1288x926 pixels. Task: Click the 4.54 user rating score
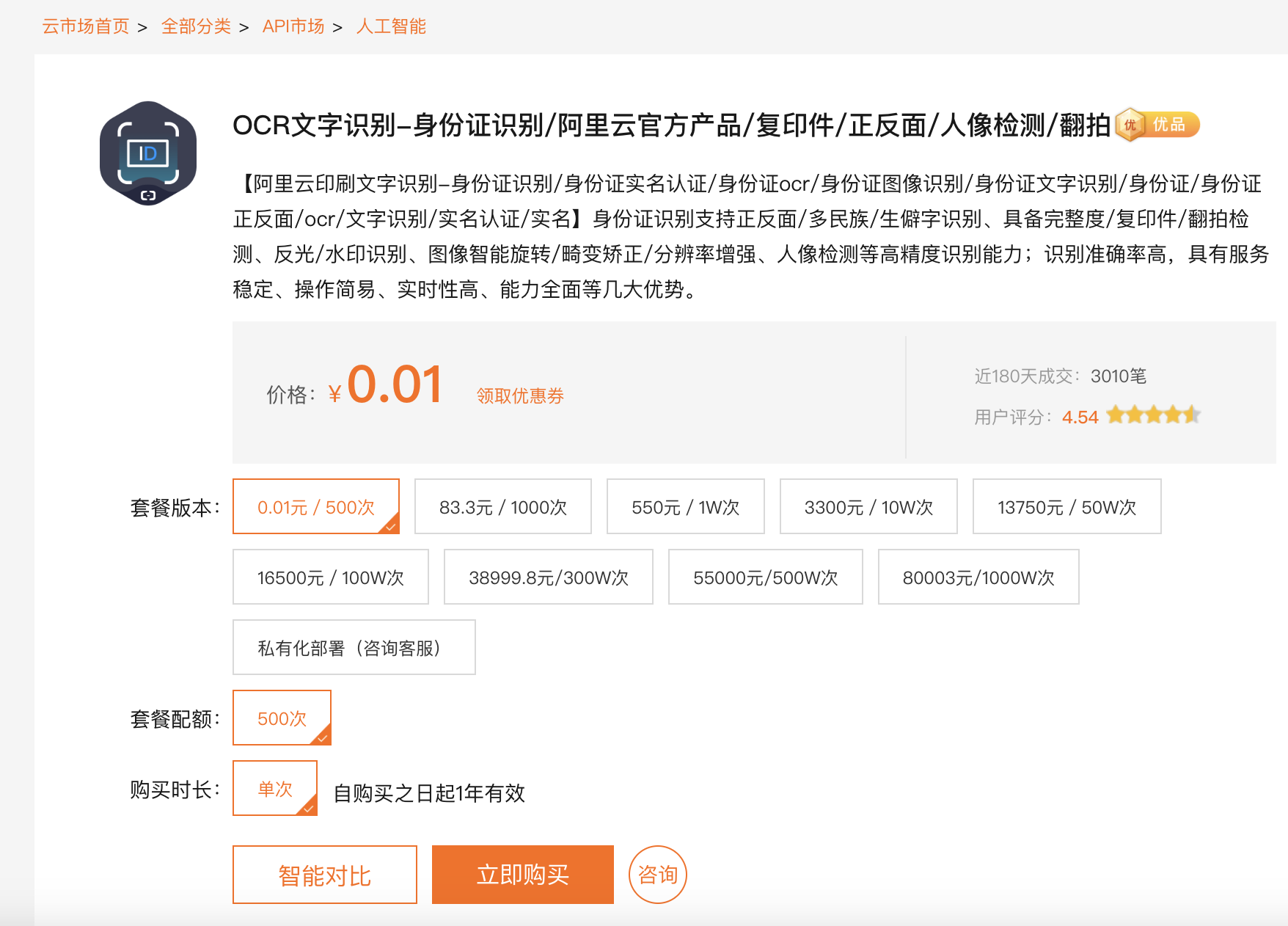tap(1080, 418)
